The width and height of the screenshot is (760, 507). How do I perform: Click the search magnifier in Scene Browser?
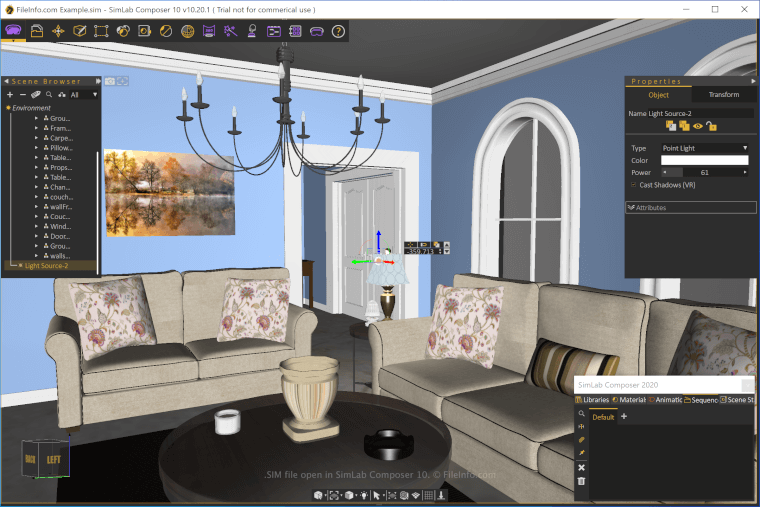pos(49,95)
